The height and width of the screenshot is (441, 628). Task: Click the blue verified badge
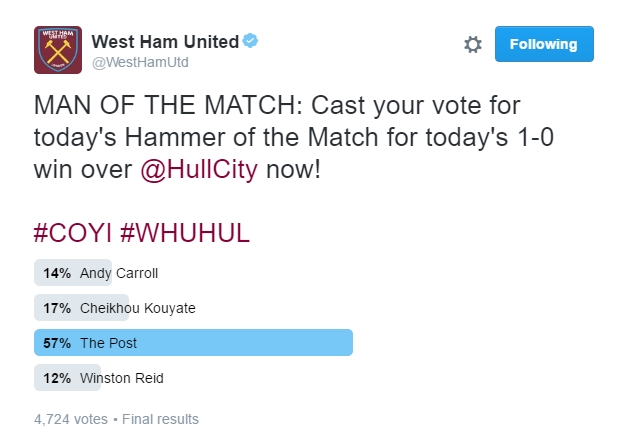pos(250,41)
